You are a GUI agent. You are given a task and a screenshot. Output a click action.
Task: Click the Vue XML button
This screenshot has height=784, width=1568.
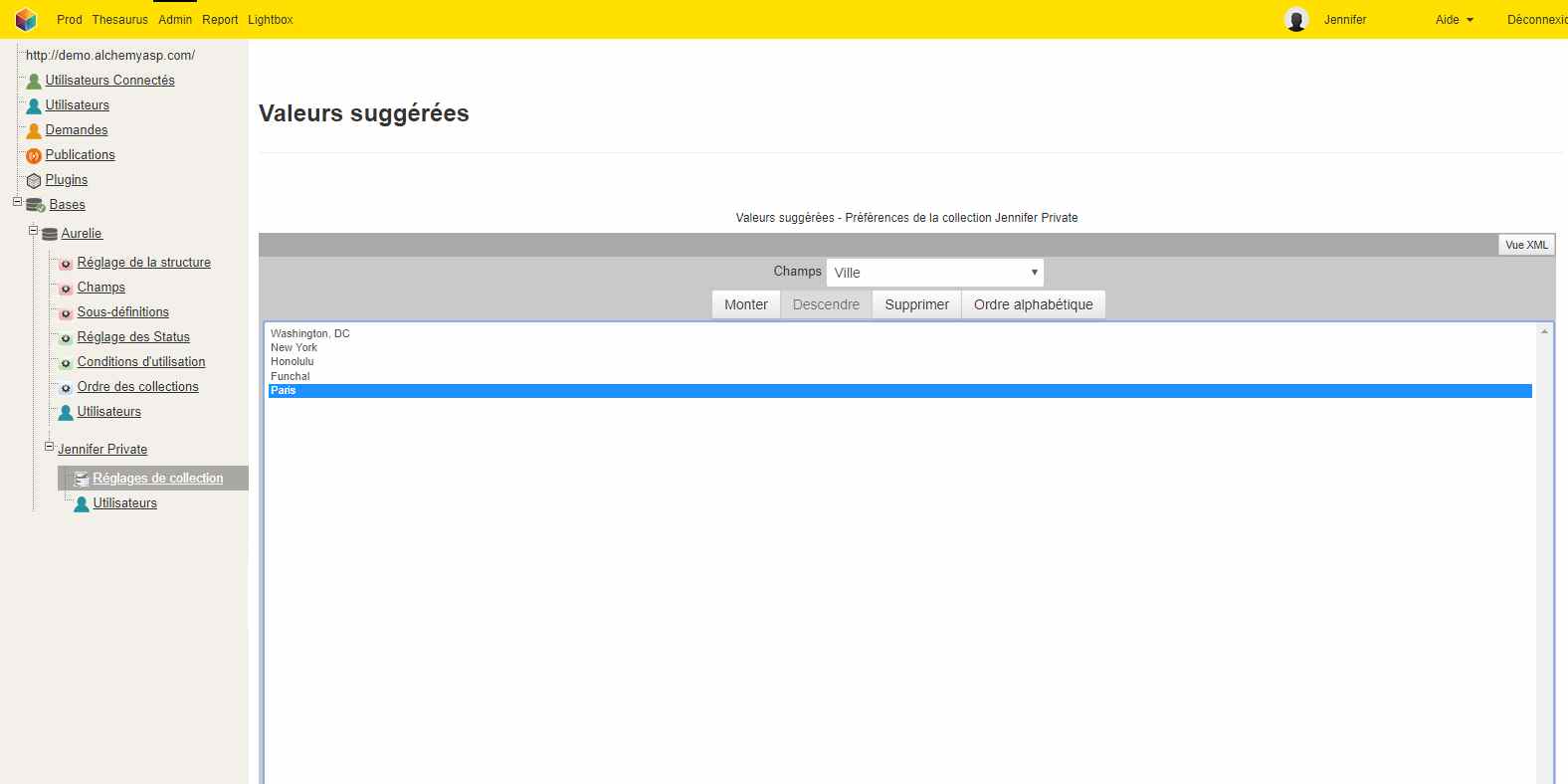(1525, 245)
